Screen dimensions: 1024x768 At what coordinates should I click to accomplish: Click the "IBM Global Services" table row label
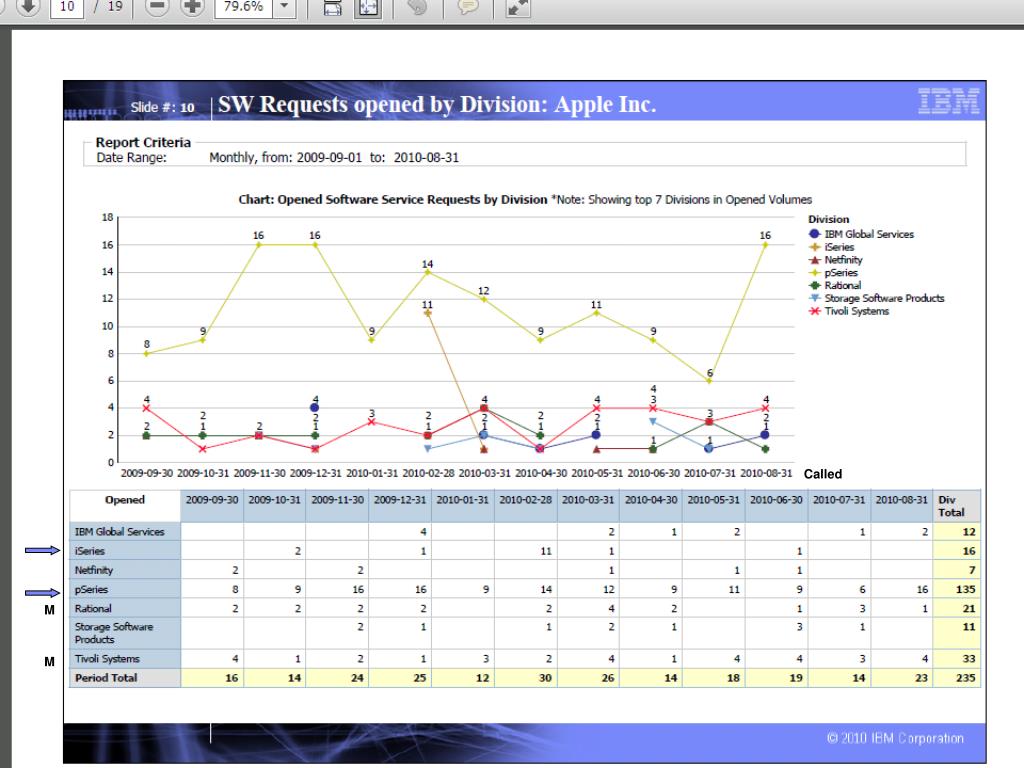(120, 532)
